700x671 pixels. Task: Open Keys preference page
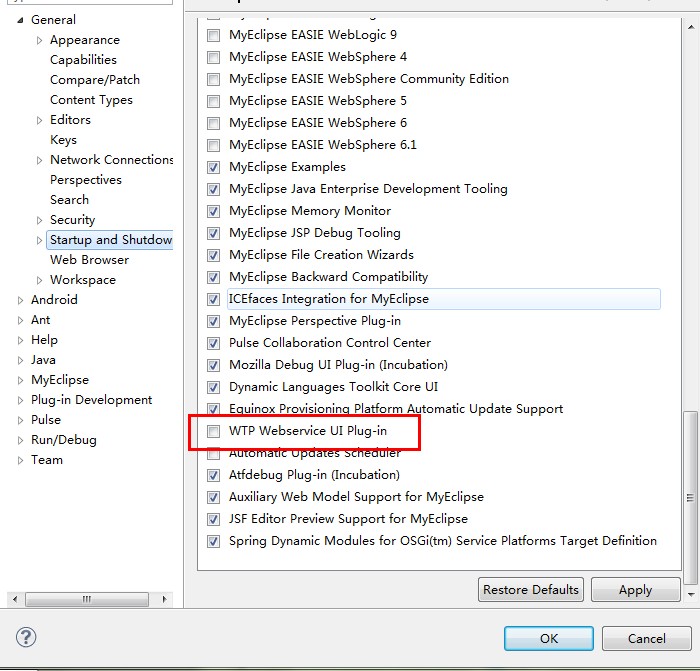click(x=63, y=140)
